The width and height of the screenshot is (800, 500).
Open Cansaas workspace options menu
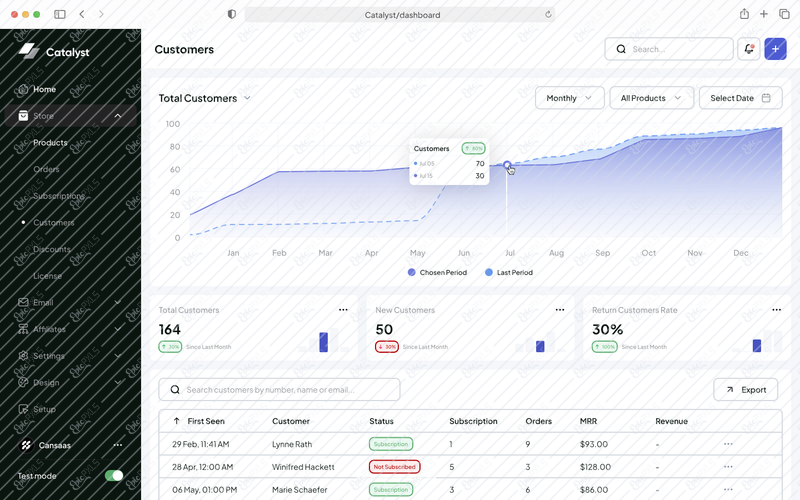point(118,445)
